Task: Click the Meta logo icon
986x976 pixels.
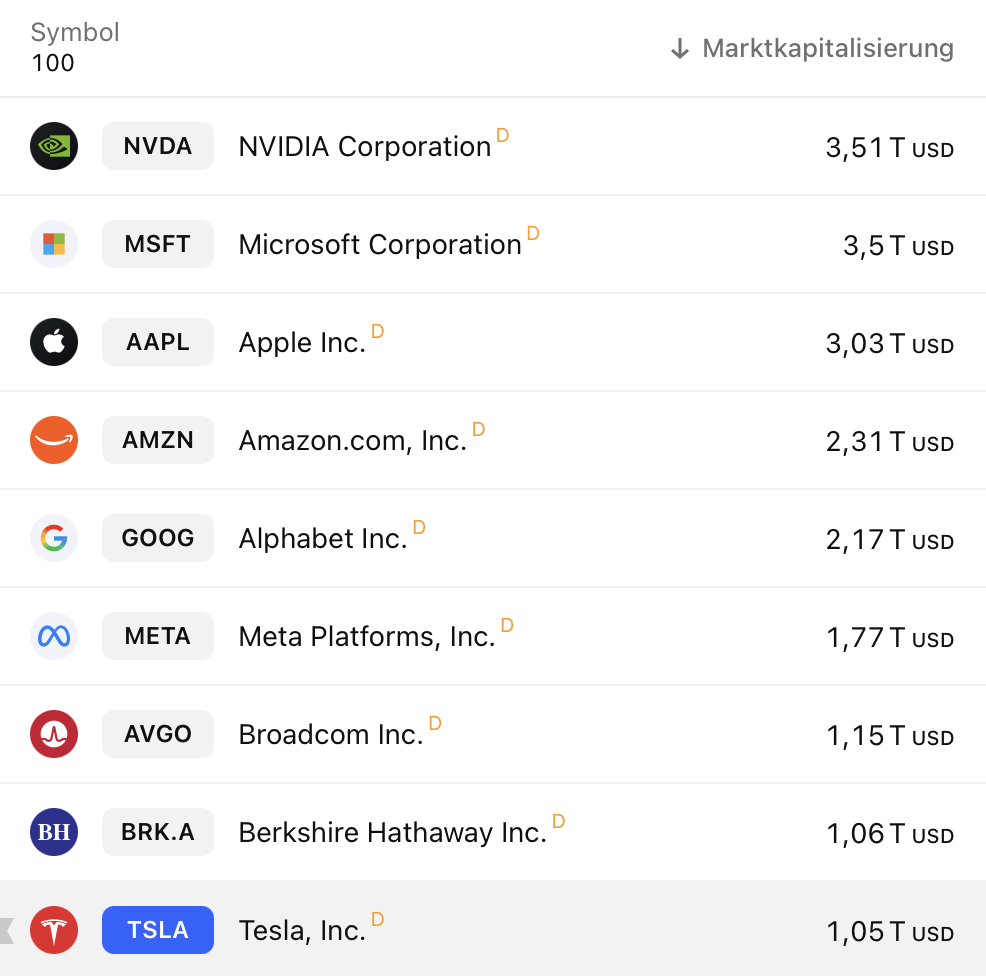Action: coord(54,636)
